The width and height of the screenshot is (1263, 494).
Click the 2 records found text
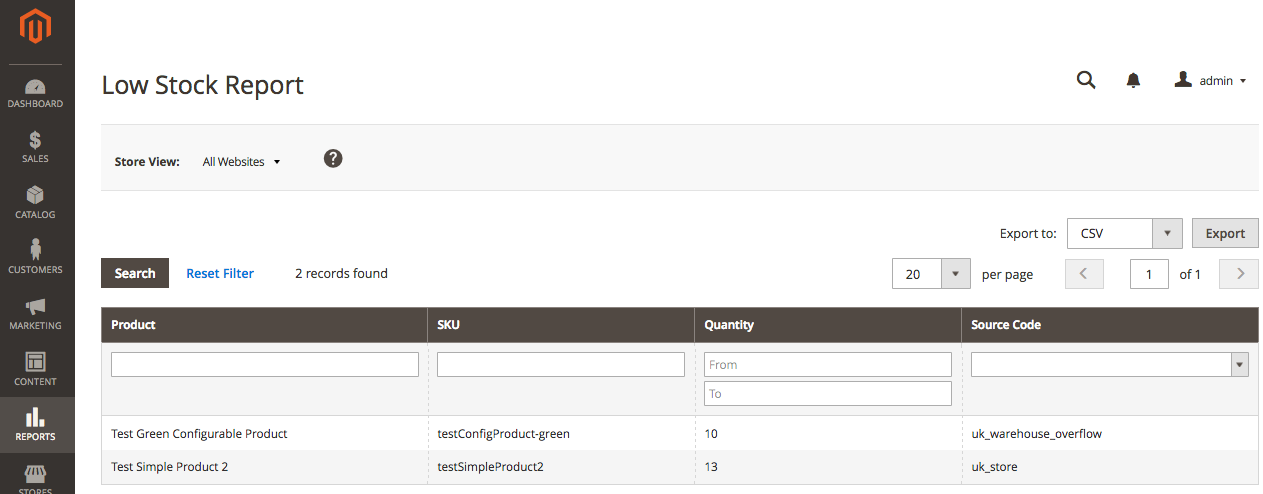click(x=341, y=273)
